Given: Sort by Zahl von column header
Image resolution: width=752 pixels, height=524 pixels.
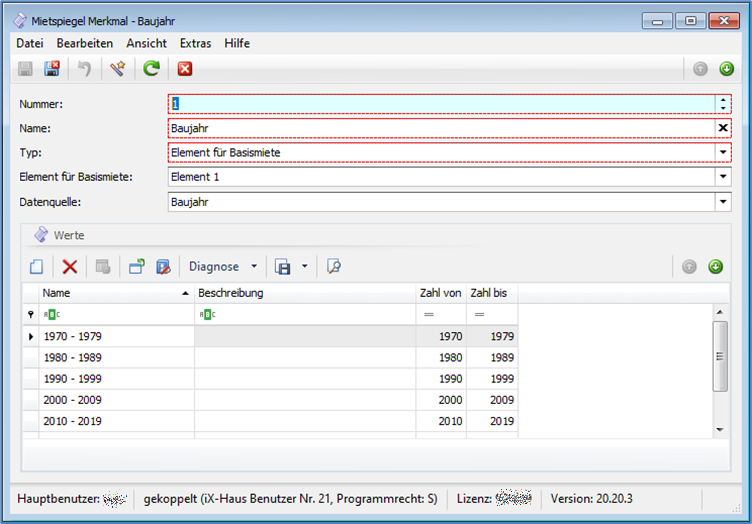Looking at the screenshot, I should pos(440,293).
